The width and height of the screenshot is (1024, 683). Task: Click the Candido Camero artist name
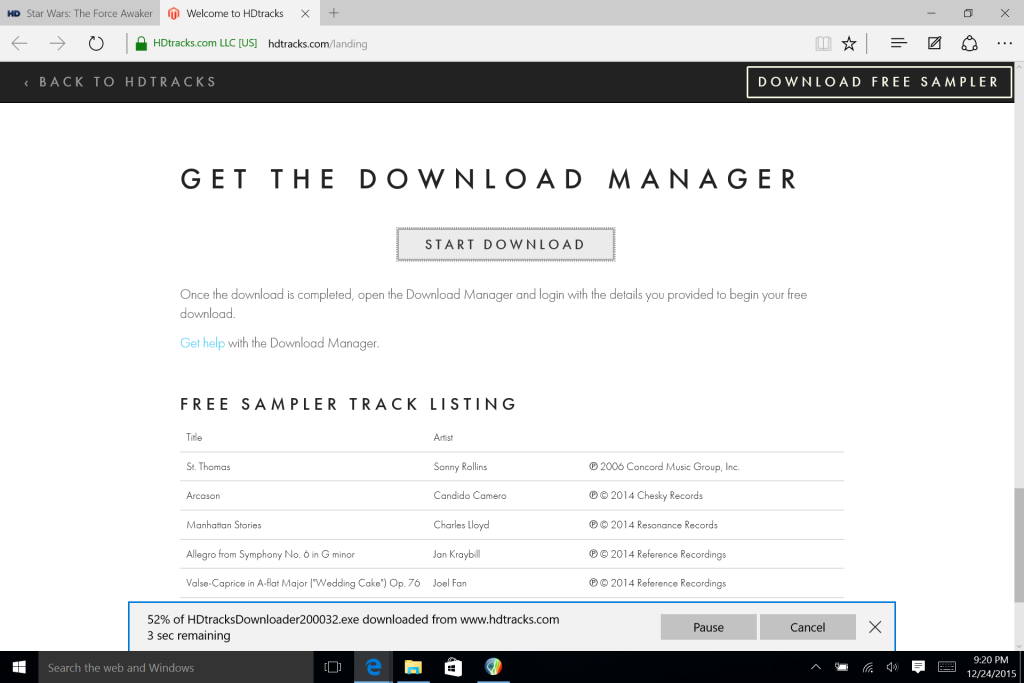470,496
